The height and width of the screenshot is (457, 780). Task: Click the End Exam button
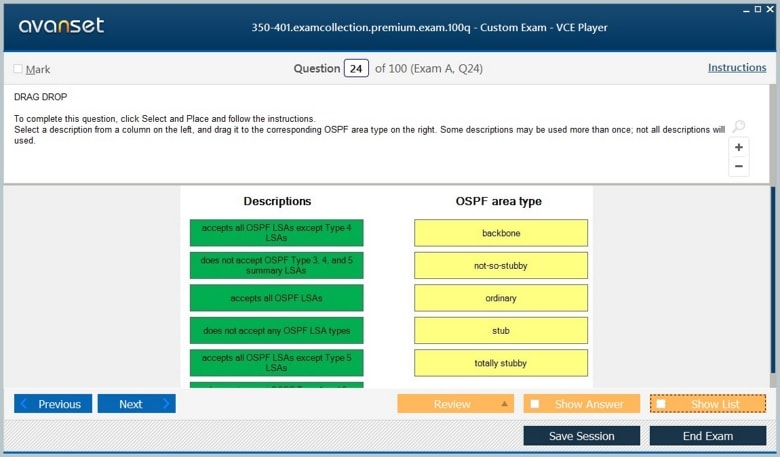click(x=707, y=436)
